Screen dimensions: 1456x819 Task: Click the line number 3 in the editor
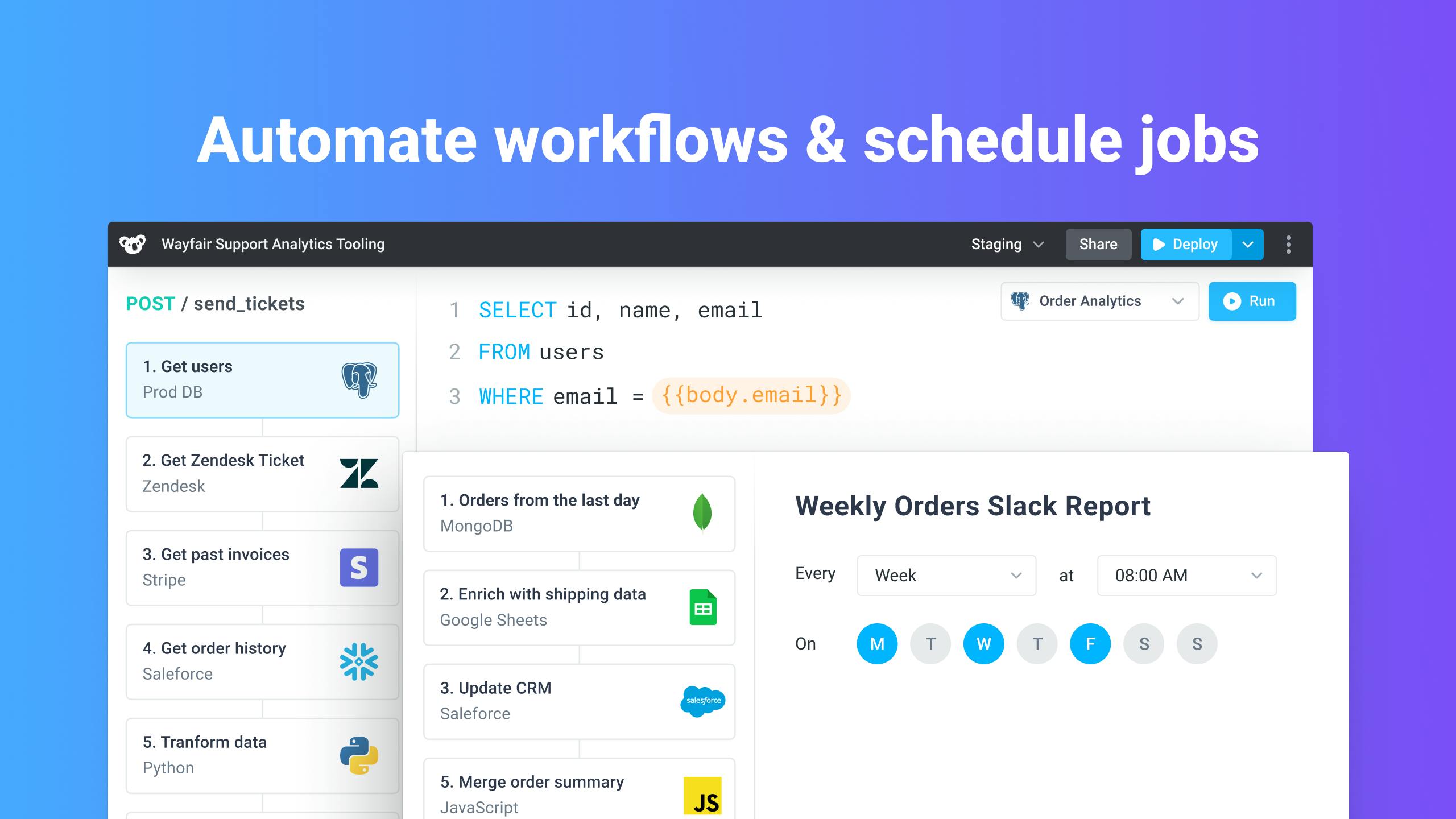coord(454,396)
